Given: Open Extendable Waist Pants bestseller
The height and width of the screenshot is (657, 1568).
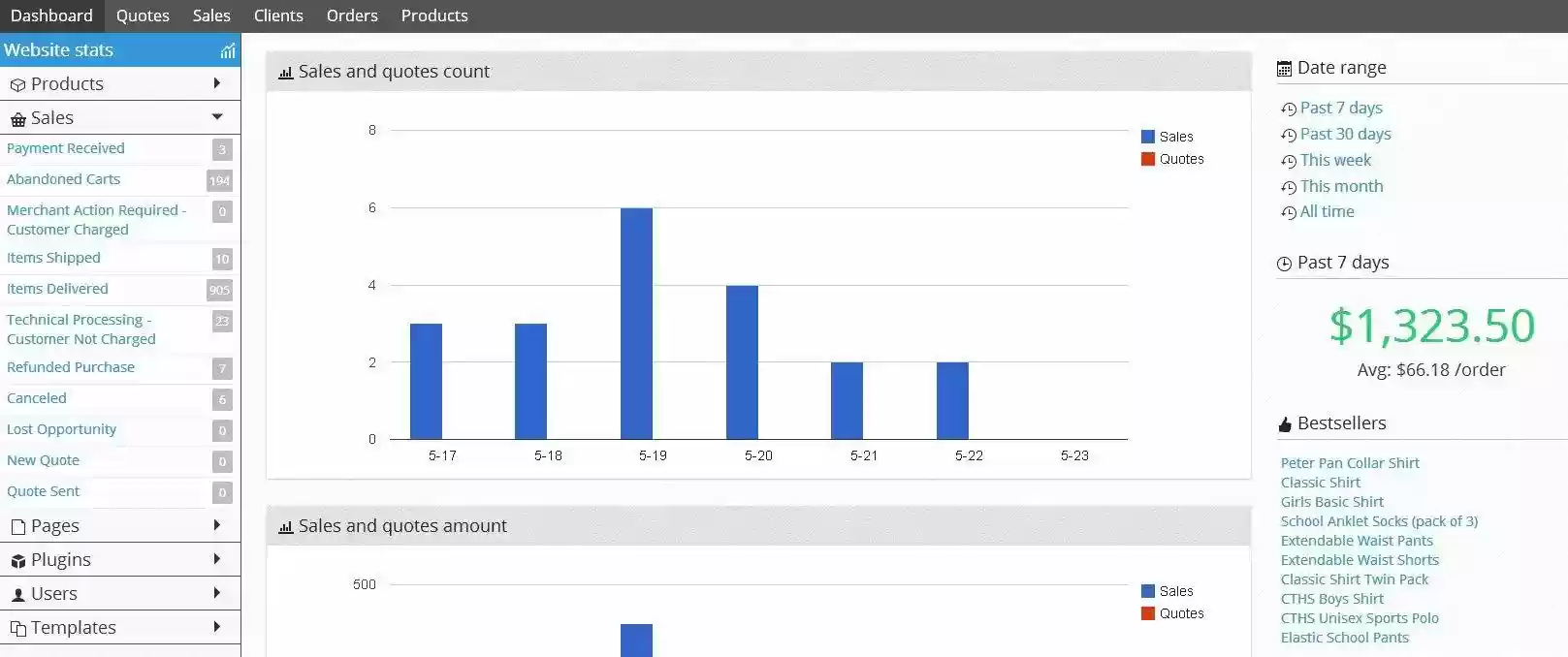Looking at the screenshot, I should [x=1357, y=541].
